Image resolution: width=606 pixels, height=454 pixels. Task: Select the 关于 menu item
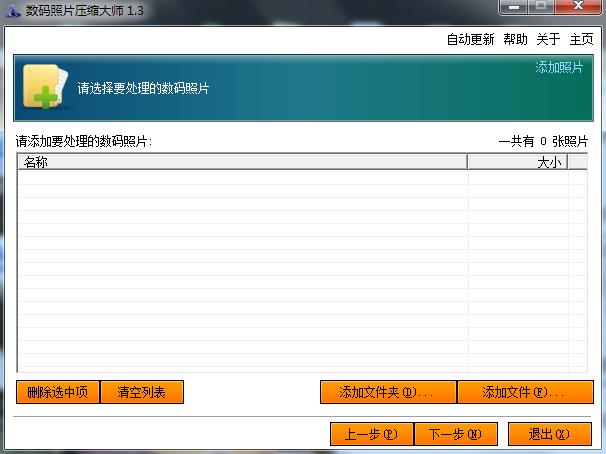click(x=548, y=40)
